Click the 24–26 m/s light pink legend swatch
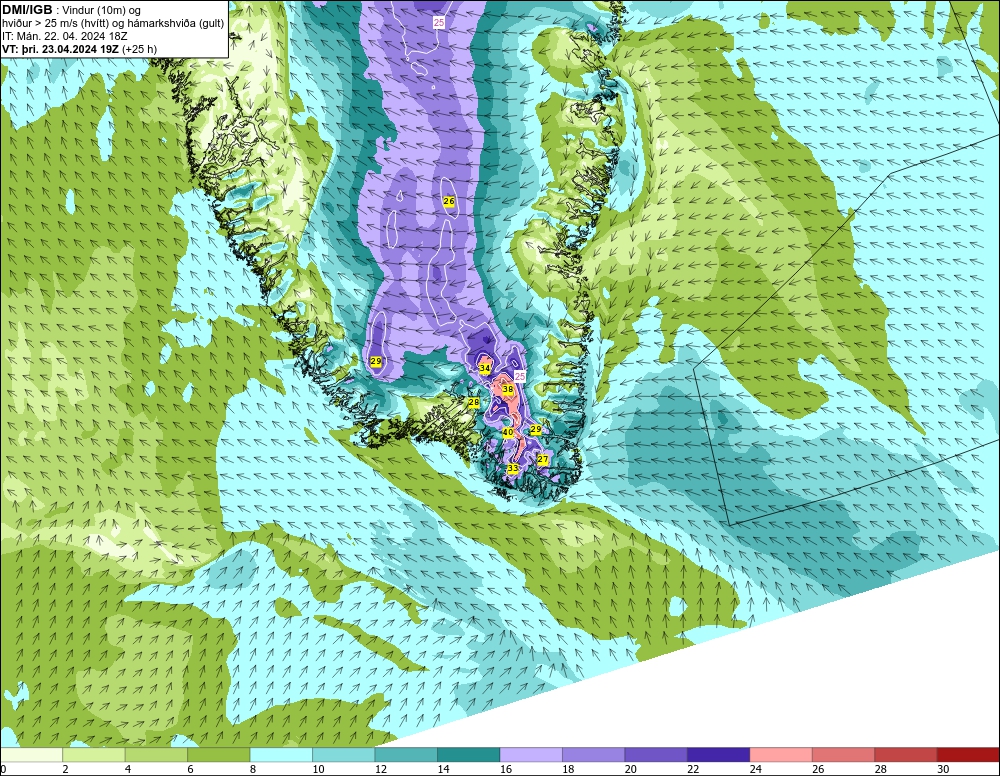Image resolution: width=1000 pixels, height=776 pixels. point(781,755)
